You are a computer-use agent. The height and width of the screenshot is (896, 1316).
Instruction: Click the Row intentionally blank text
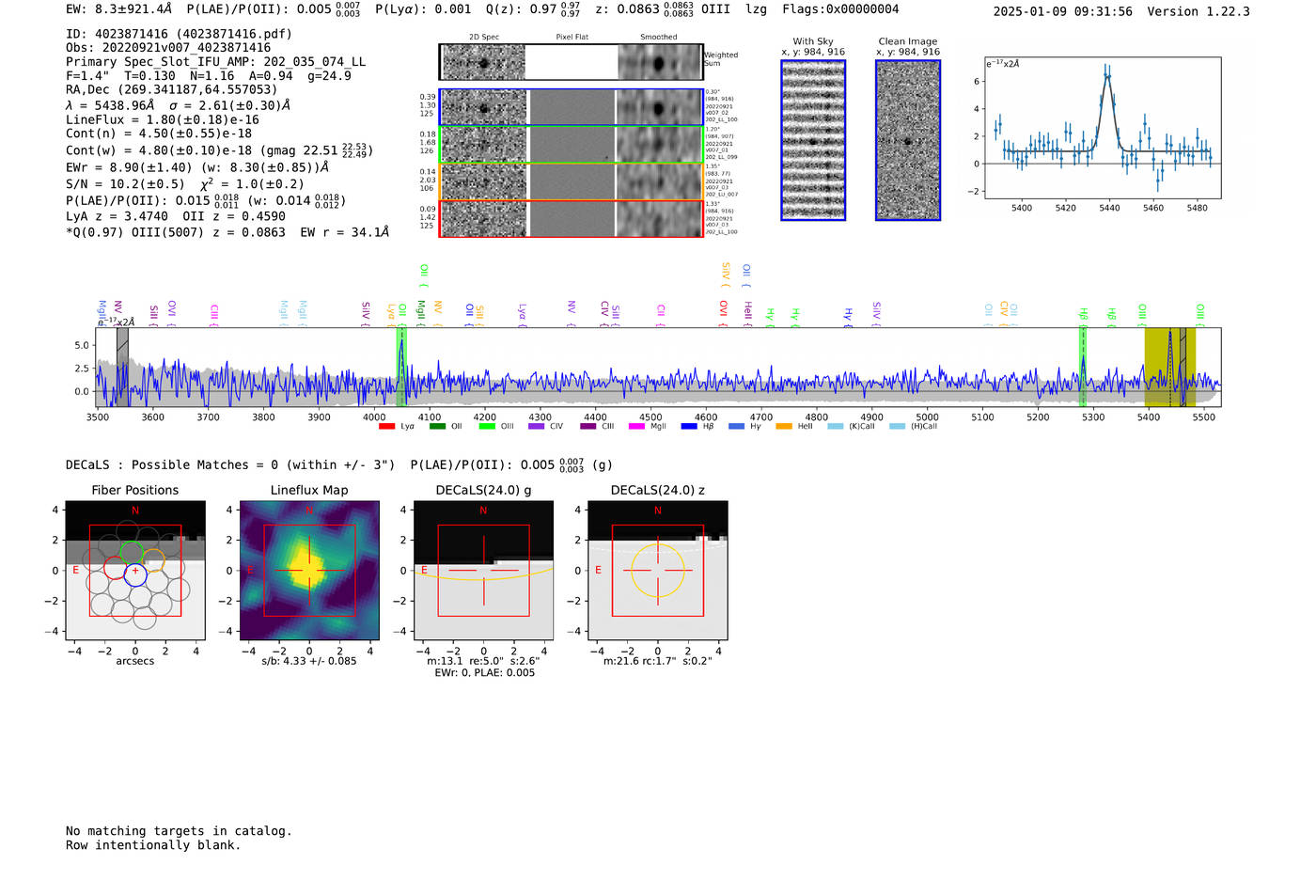coord(153,845)
